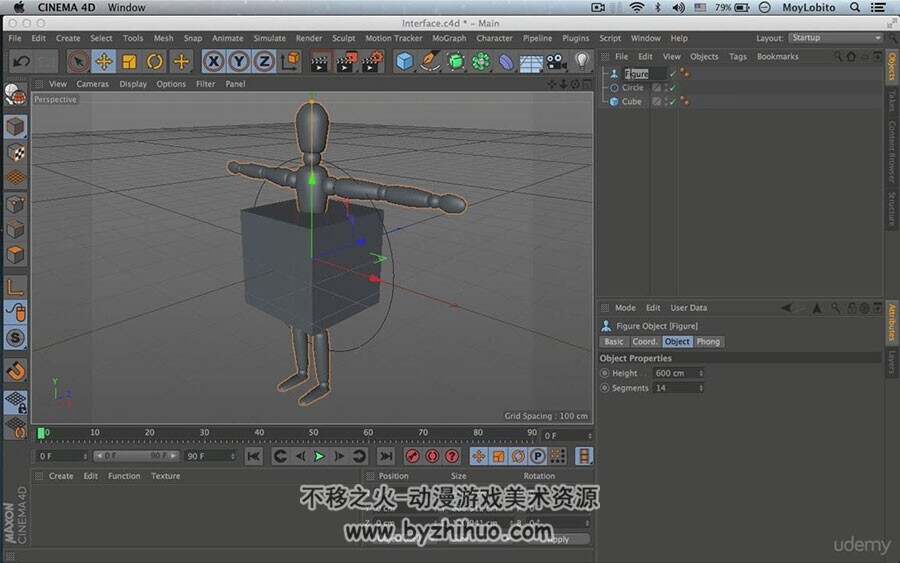Open the Layout Startup dropdown
900x563 pixels.
[835, 38]
